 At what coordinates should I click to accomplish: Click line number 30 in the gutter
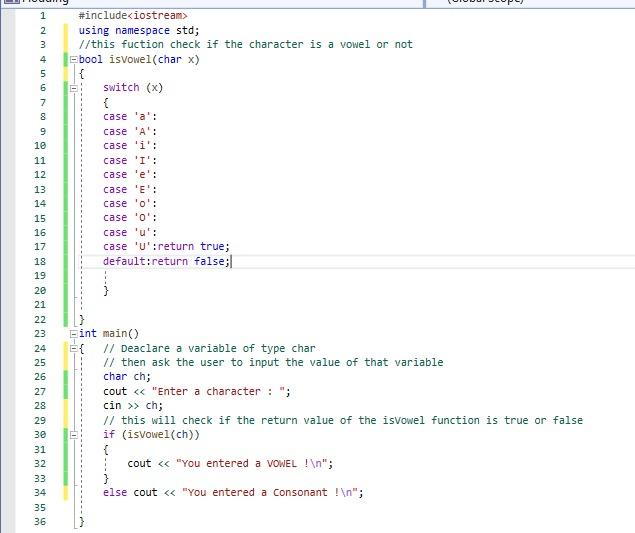[x=40, y=435]
